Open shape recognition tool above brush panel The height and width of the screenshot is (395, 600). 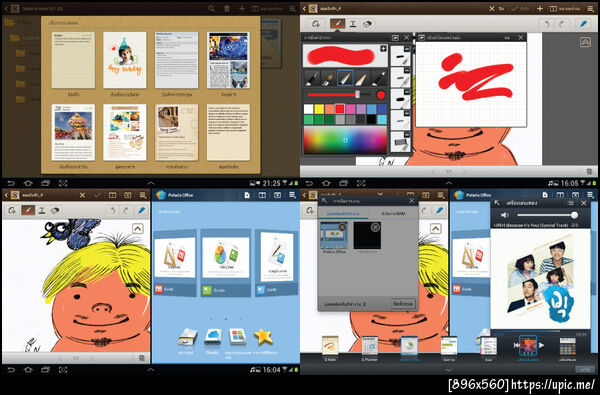(316, 24)
